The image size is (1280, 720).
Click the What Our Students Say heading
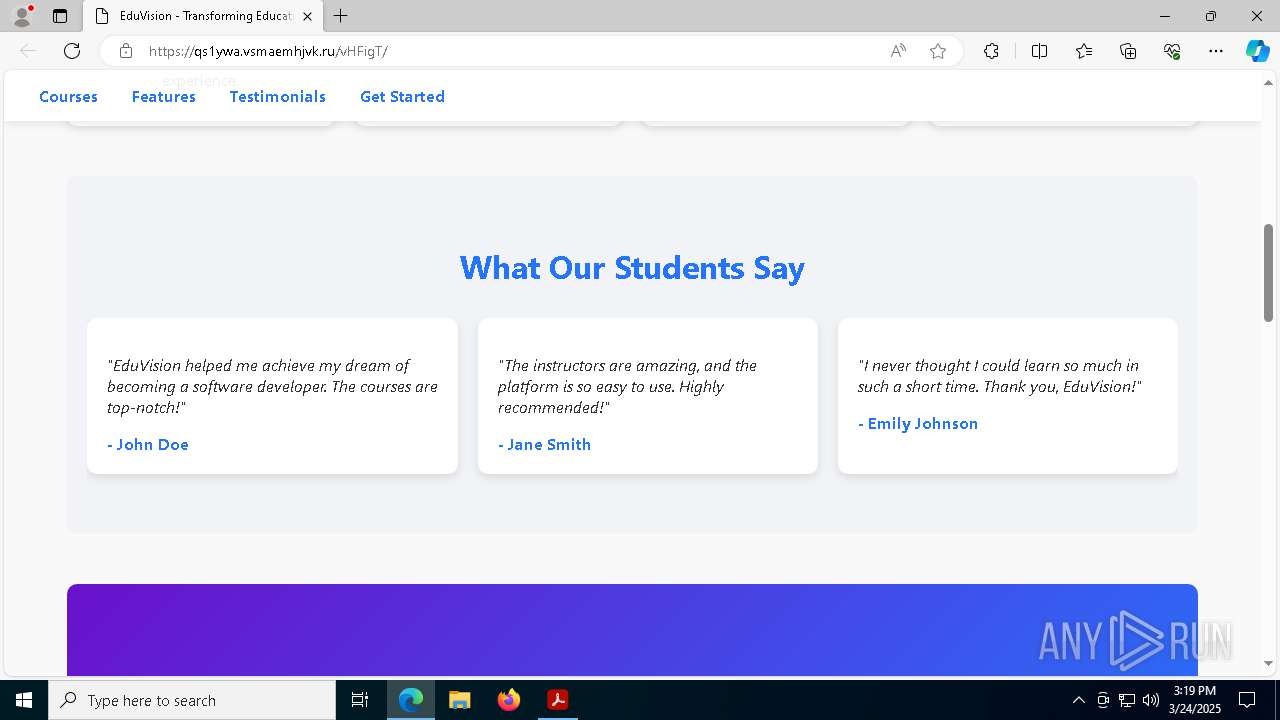coord(632,268)
